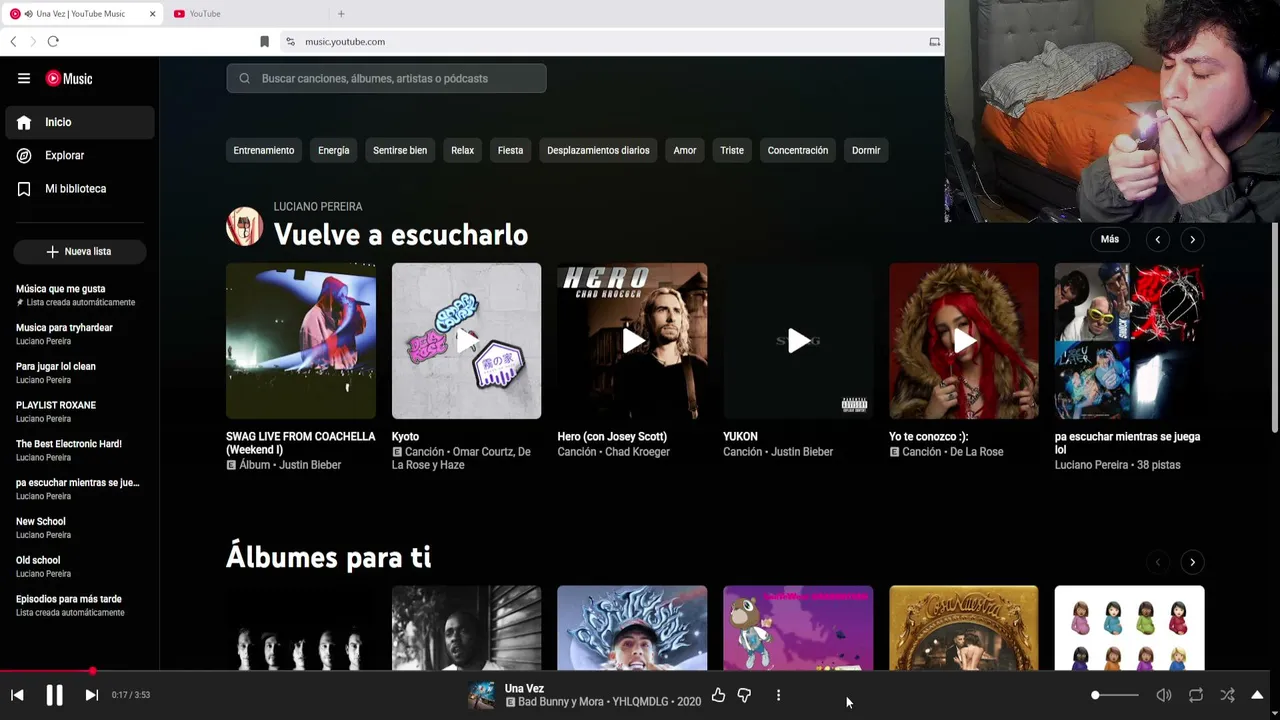Select the Concentración chip
This screenshot has width=1280, height=720.
point(798,150)
